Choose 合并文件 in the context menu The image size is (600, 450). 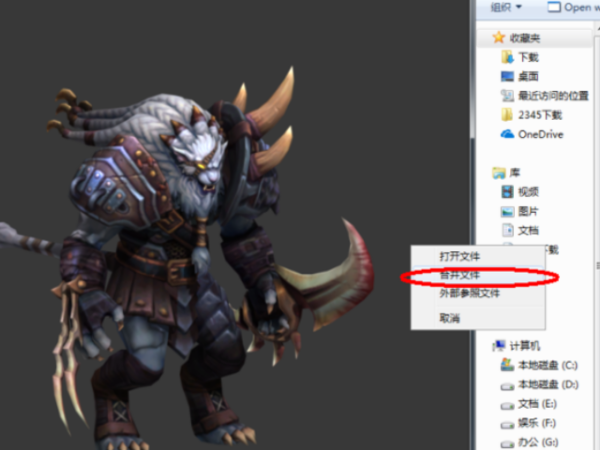pos(478,275)
